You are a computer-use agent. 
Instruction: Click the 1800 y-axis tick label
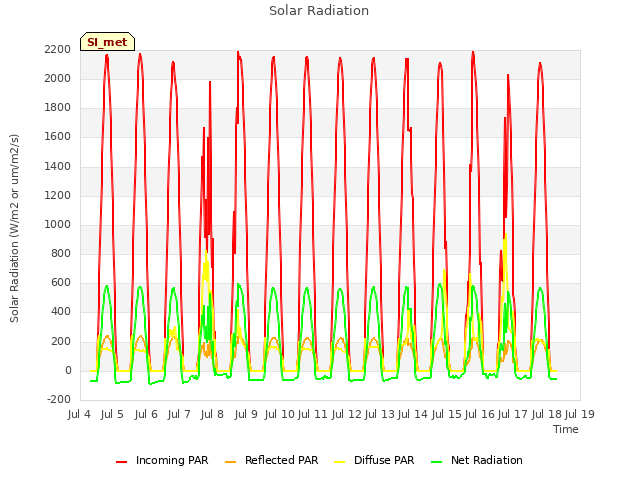tap(58, 108)
